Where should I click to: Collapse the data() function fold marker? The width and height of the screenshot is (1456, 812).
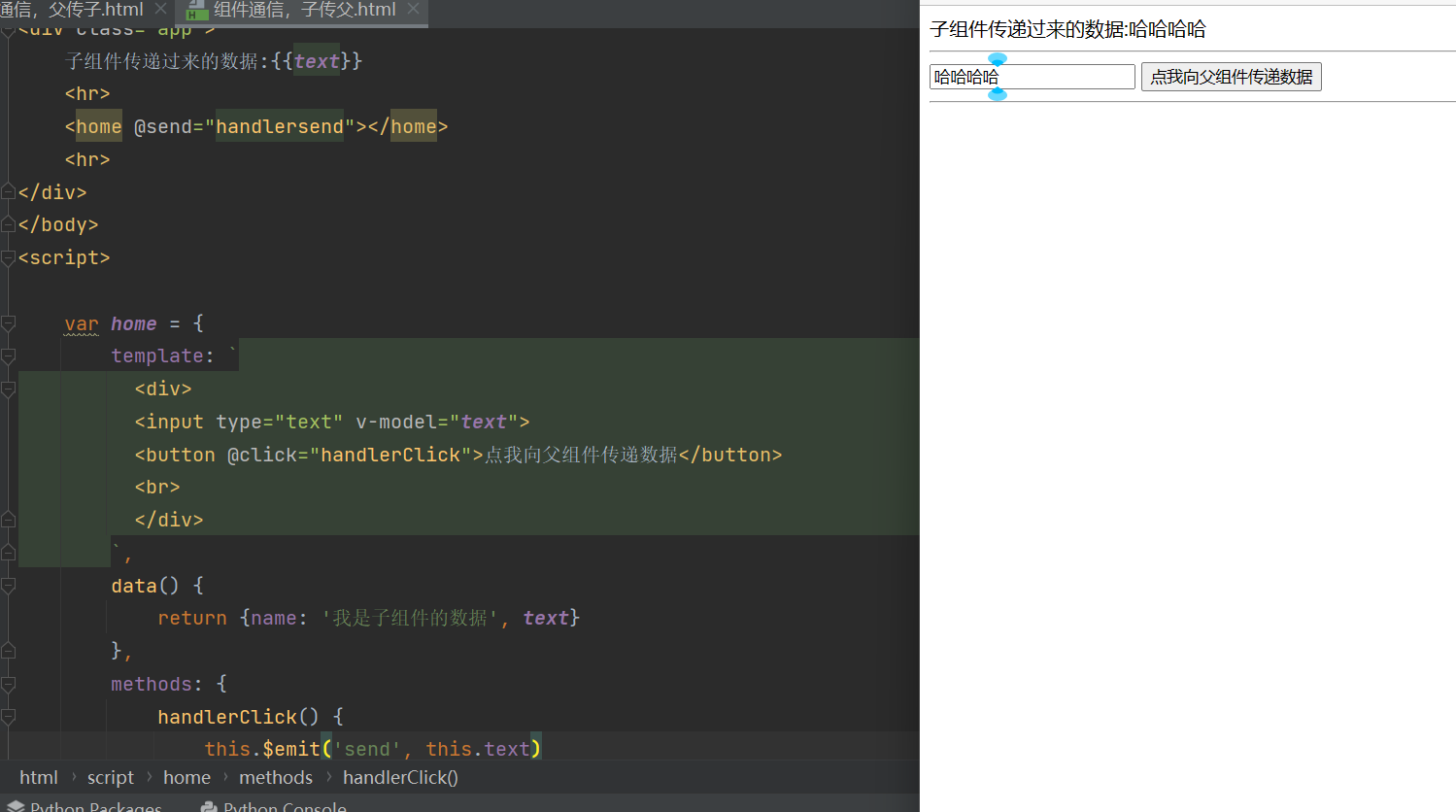click(x=8, y=586)
